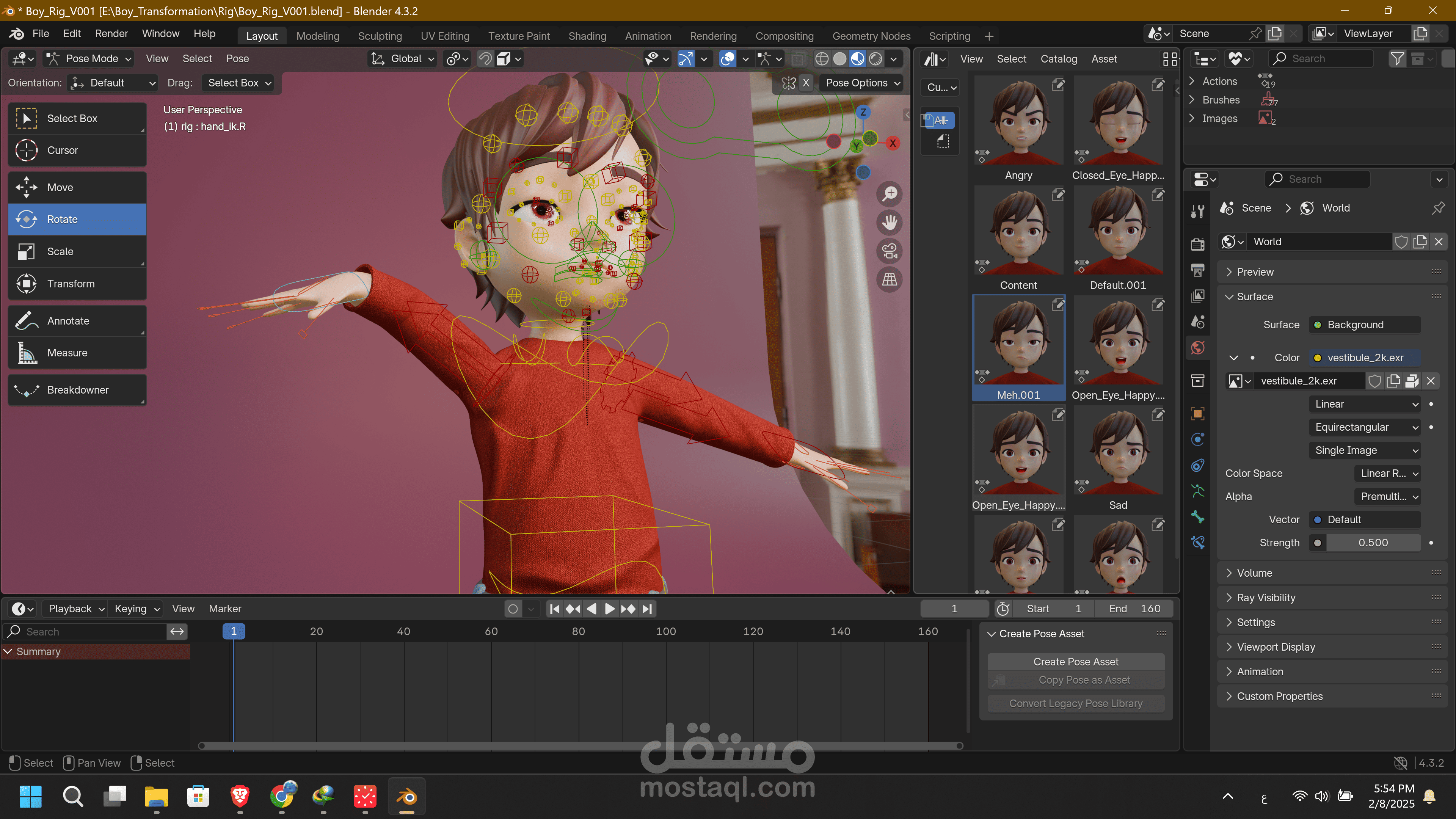
Task: Open the Pose Mode dropdown
Action: [x=89, y=59]
